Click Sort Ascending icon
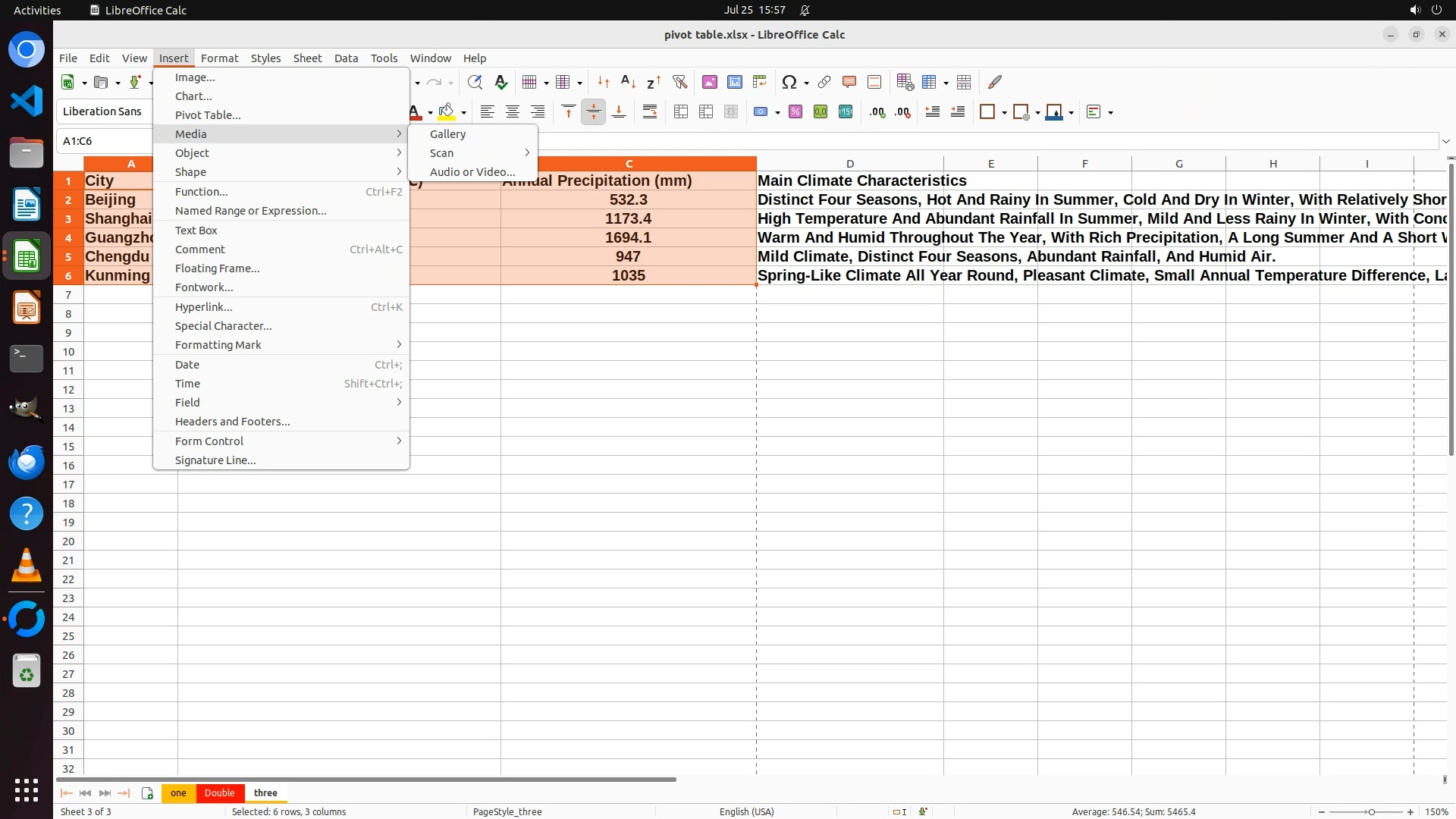1456x819 pixels. click(628, 82)
